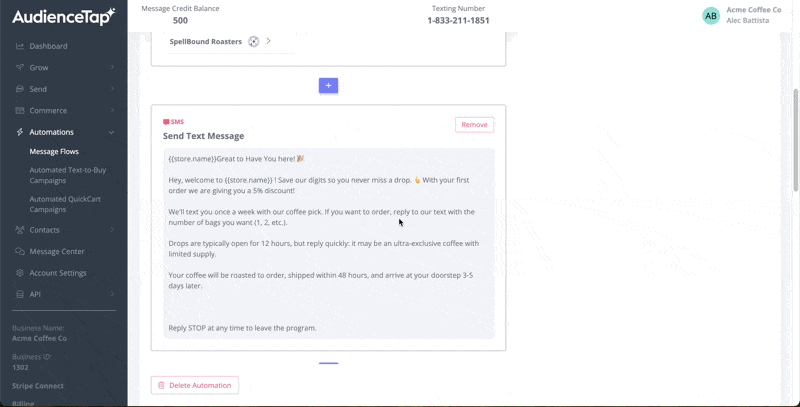Click the SpellBound Roasters label

click(206, 41)
